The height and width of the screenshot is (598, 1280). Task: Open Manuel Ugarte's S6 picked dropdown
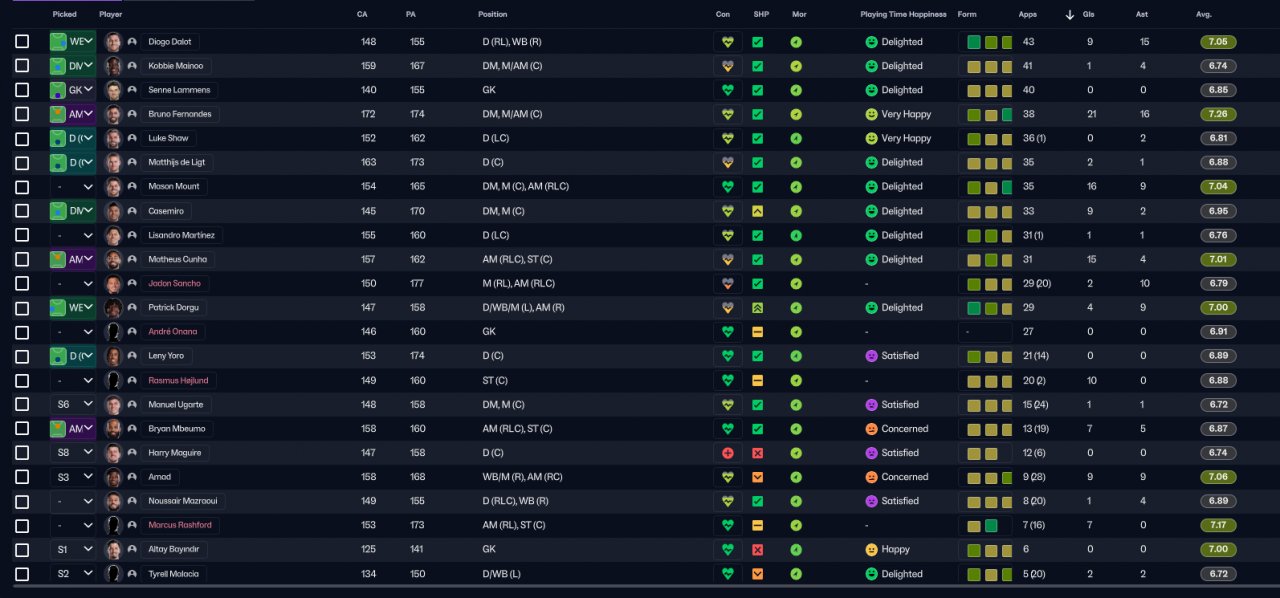pos(73,405)
